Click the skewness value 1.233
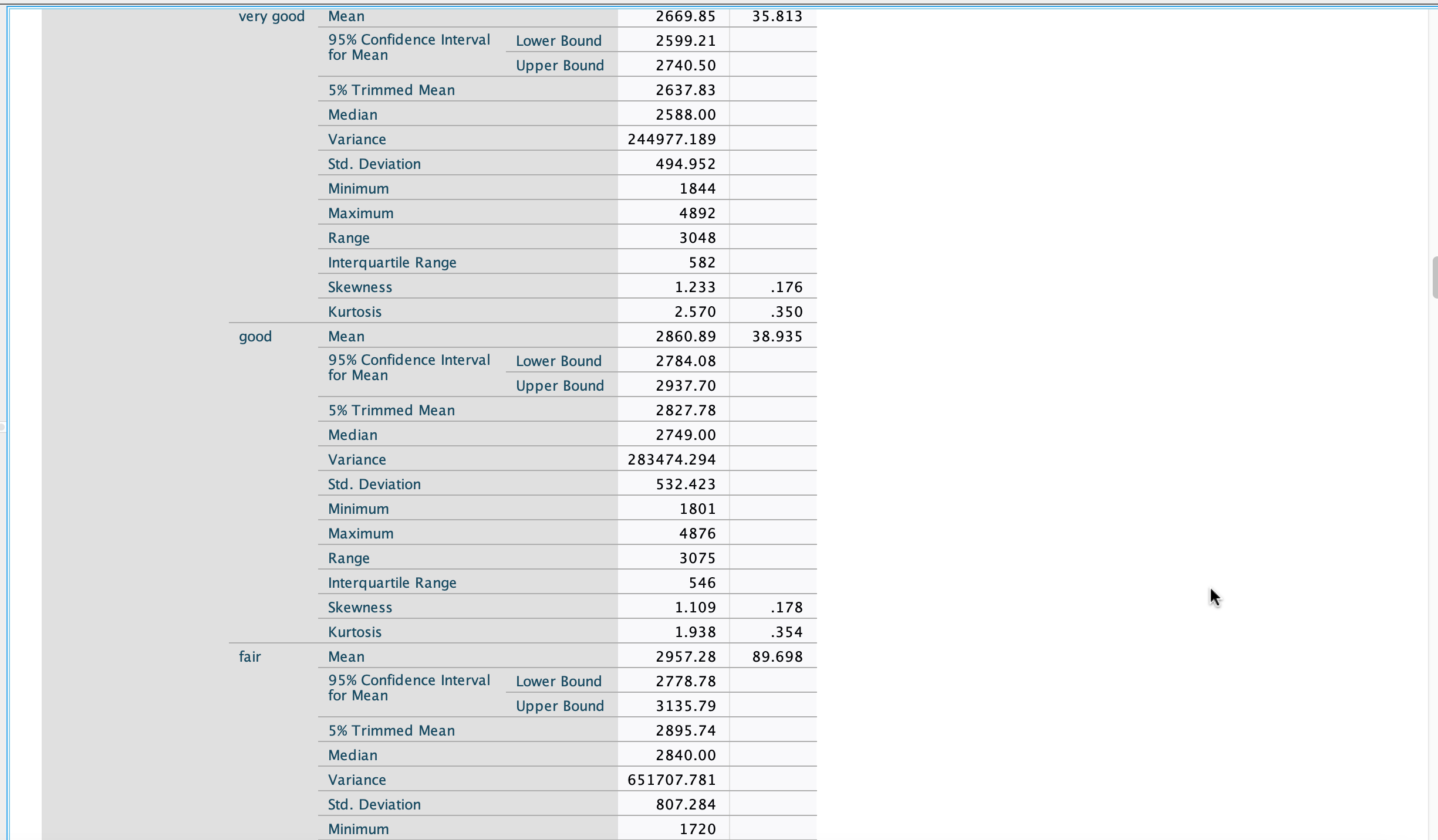Image resolution: width=1438 pixels, height=840 pixels. pos(694,287)
